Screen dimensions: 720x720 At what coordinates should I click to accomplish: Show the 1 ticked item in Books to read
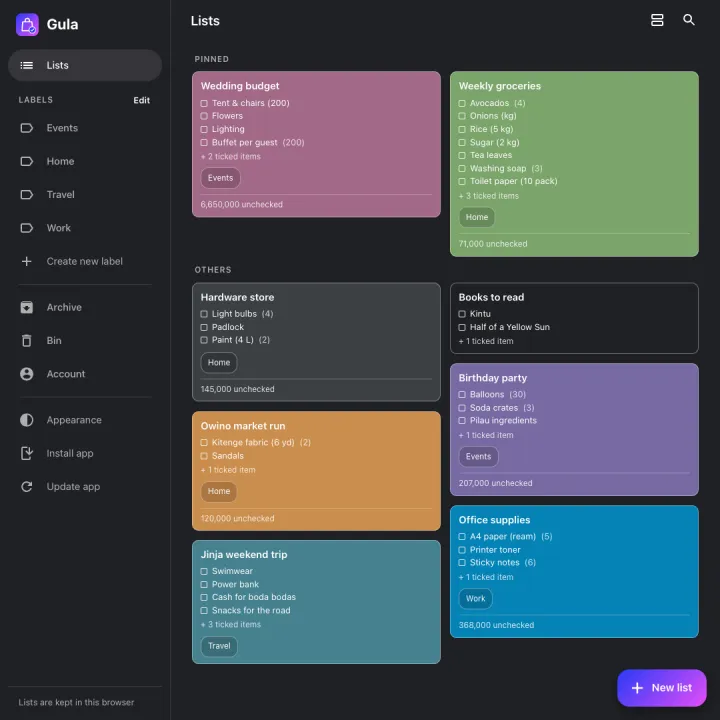click(486, 341)
